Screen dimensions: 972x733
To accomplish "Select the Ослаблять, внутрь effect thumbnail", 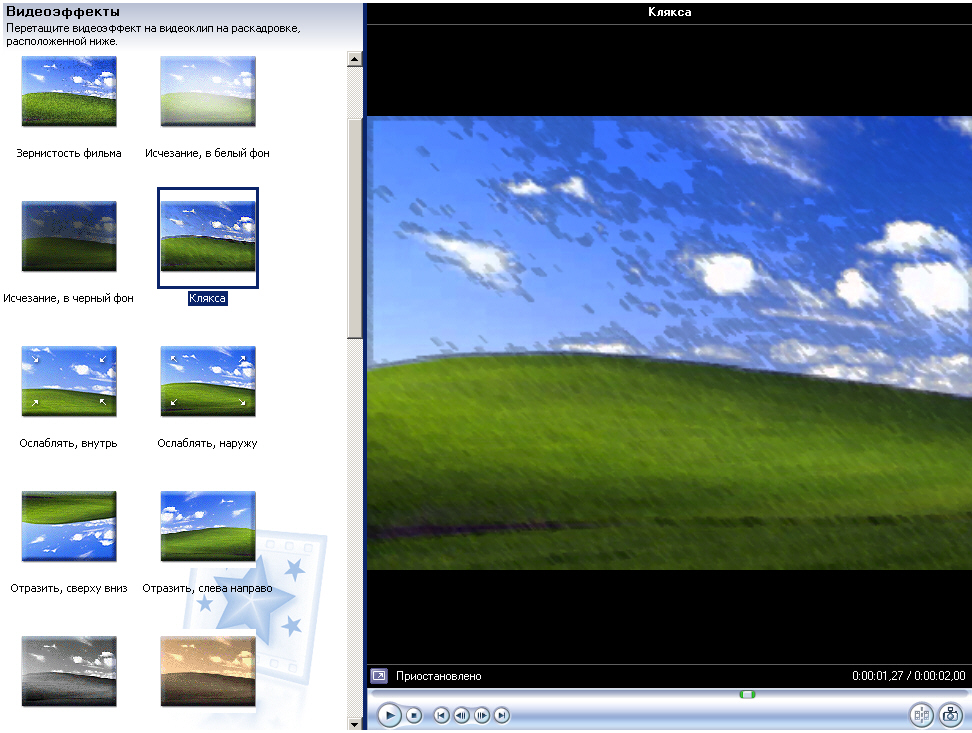I will click(69, 381).
